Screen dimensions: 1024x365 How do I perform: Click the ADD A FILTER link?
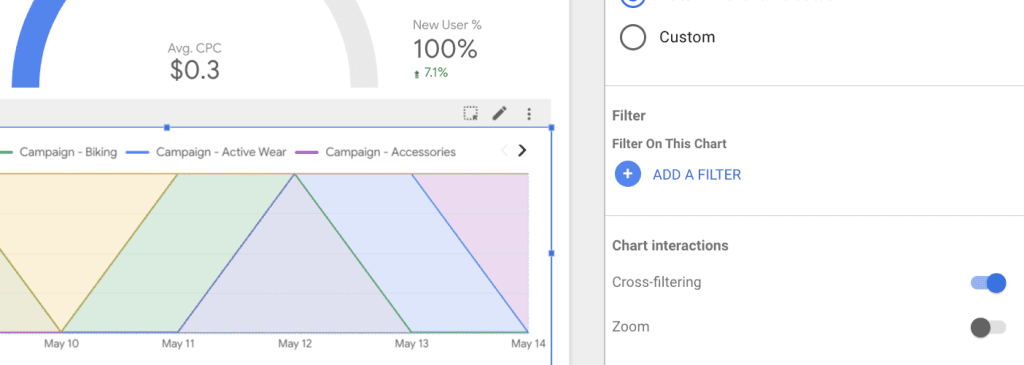point(697,175)
